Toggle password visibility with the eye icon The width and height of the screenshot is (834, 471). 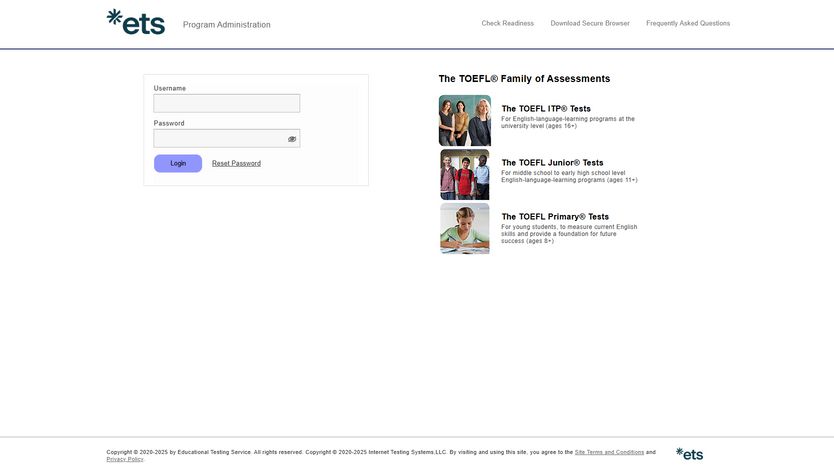pos(292,139)
